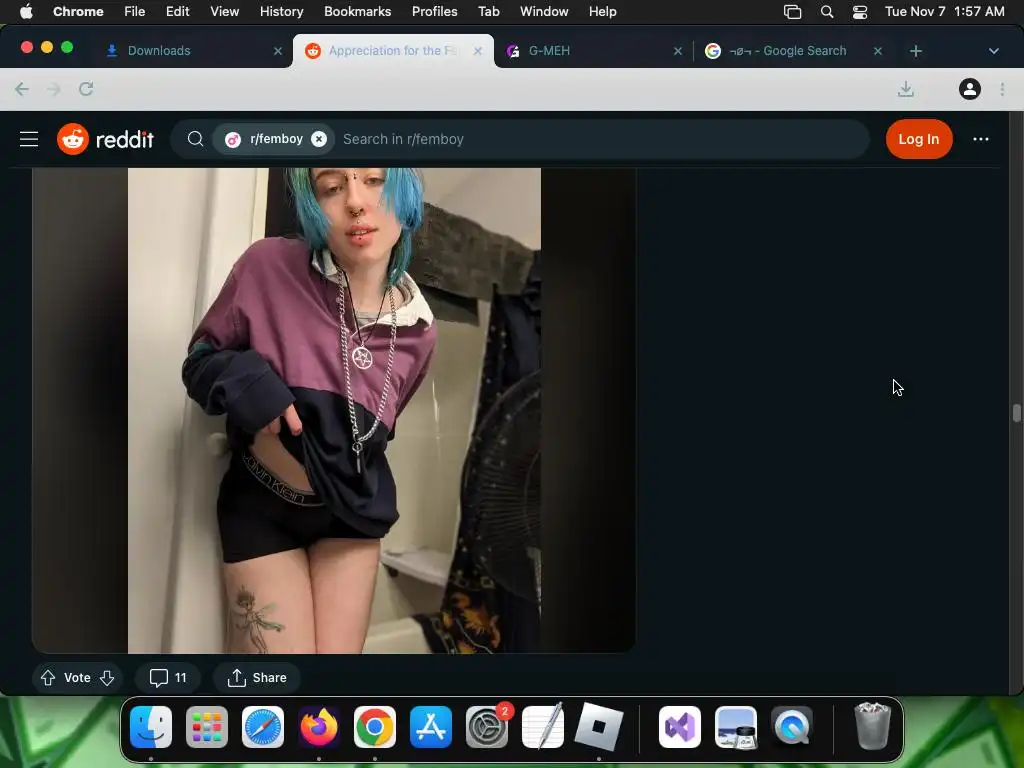Open the three-dot more options menu on Reddit
1024x768 pixels.
980,139
